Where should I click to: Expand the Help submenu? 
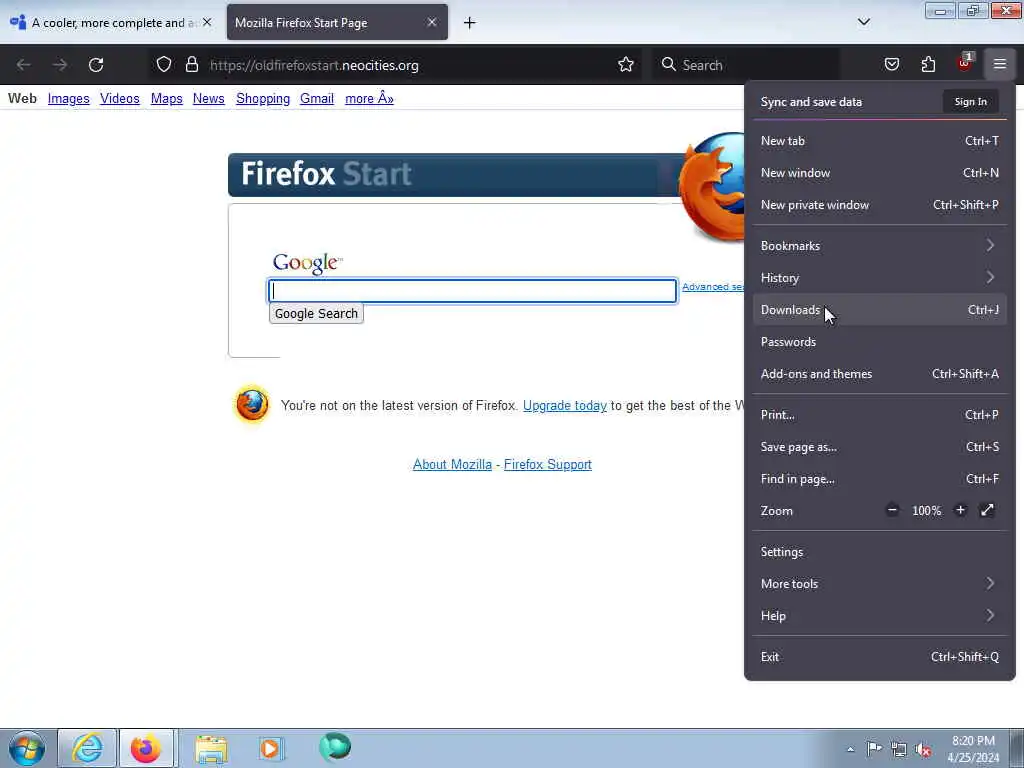pyautogui.click(x=880, y=615)
